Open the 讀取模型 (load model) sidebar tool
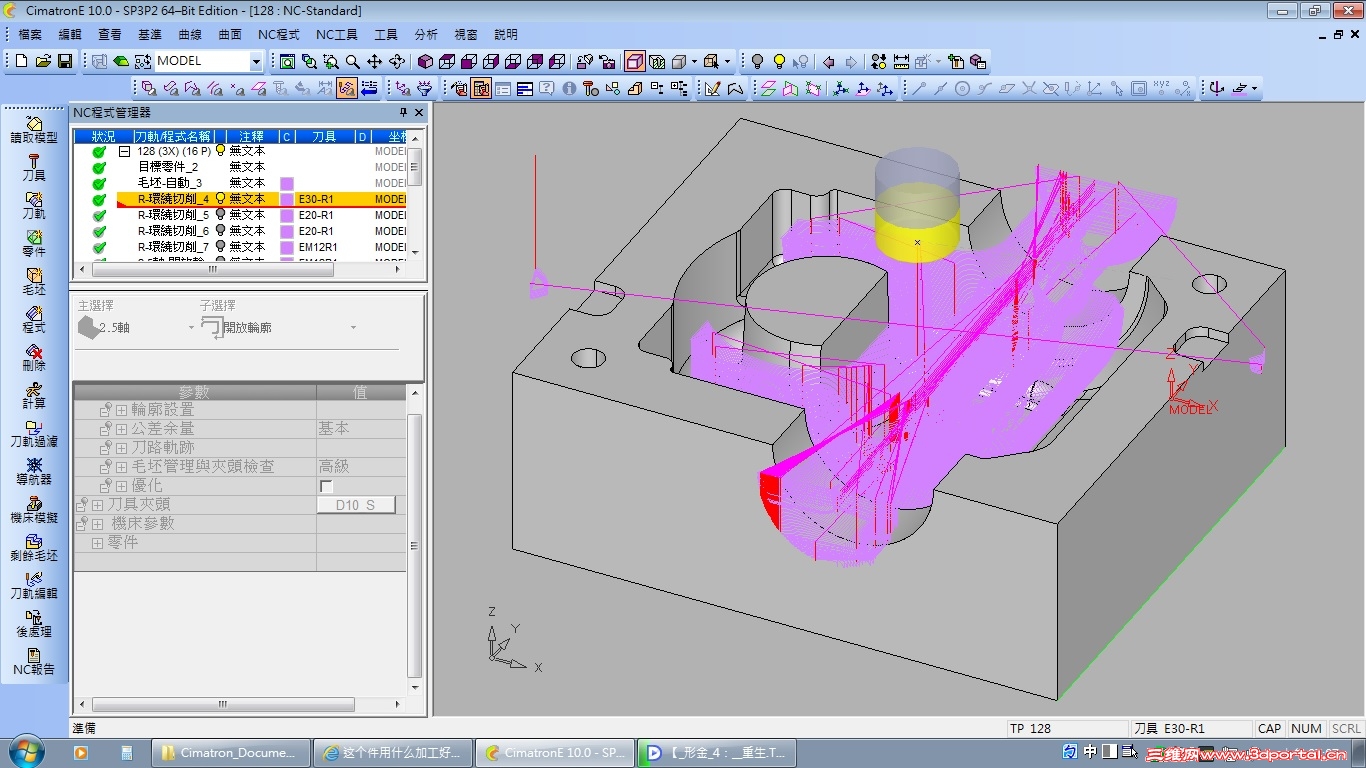The height and width of the screenshot is (768, 1366). tap(34, 129)
